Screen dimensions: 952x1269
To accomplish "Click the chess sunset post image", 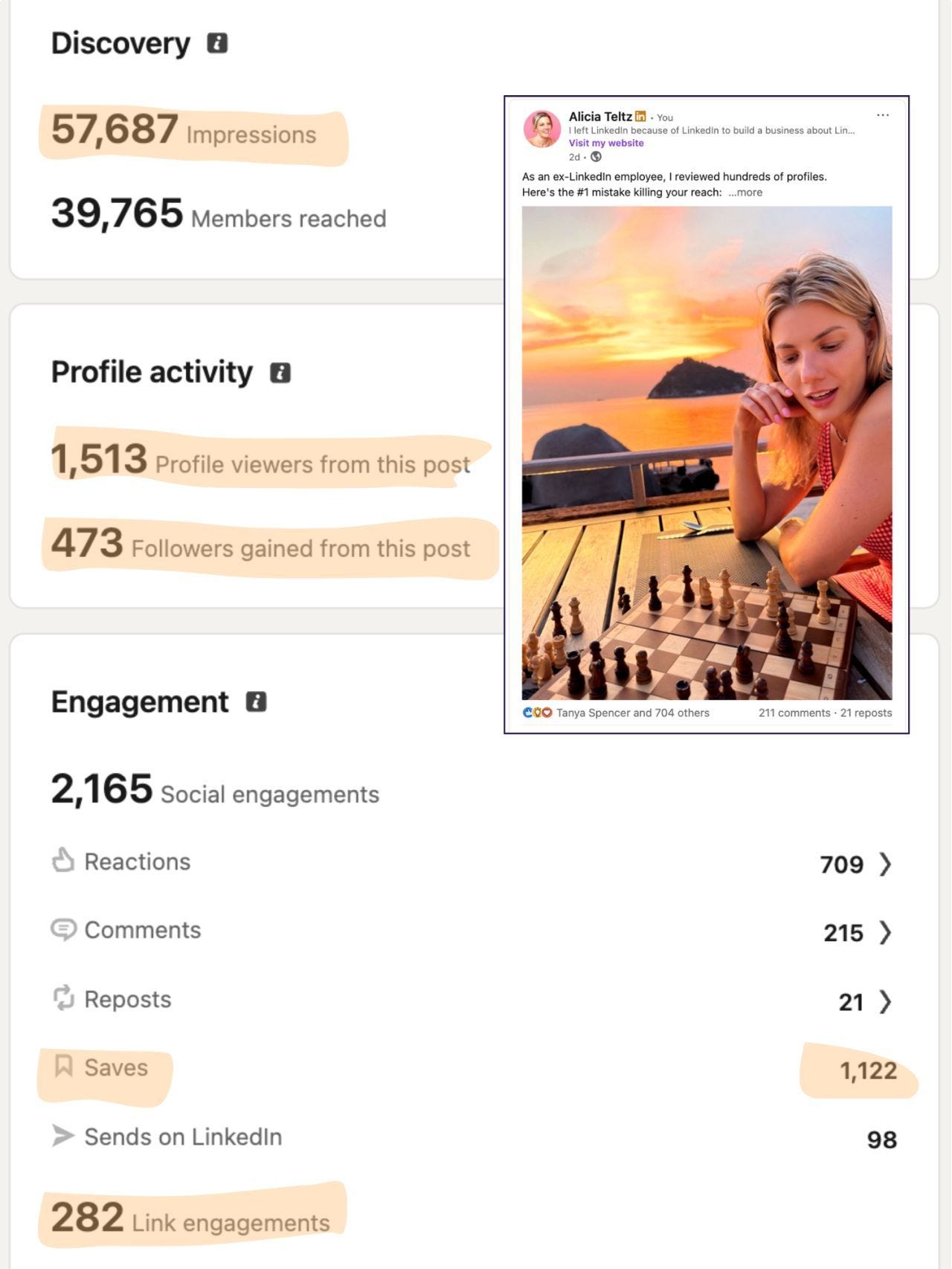I will click(x=707, y=453).
